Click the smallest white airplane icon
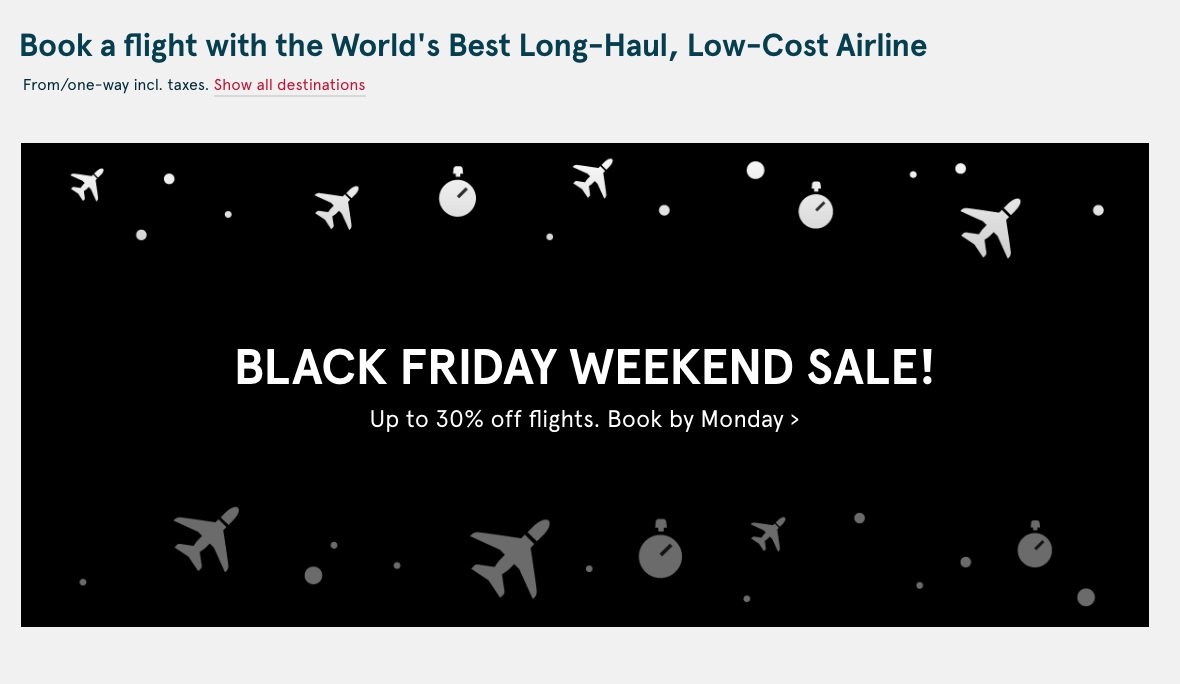The height and width of the screenshot is (684, 1180). pos(88,184)
